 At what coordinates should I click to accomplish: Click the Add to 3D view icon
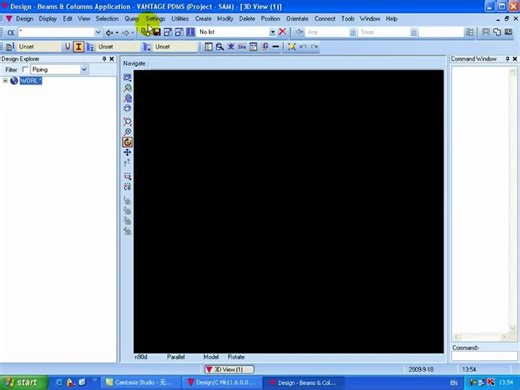pos(168,32)
